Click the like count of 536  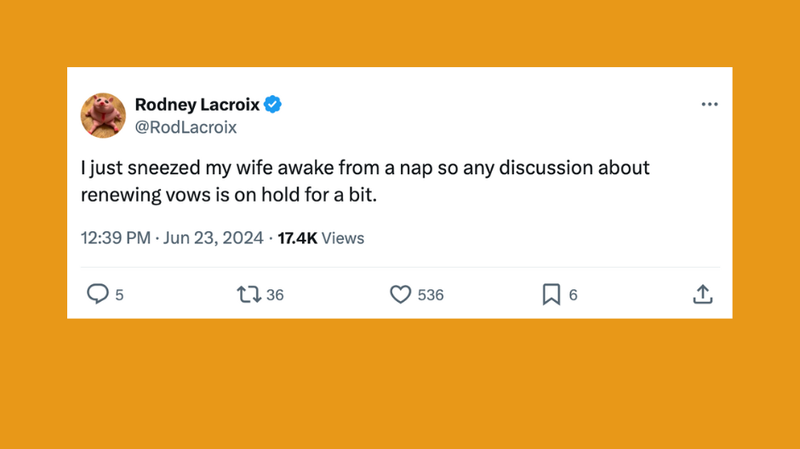(430, 295)
